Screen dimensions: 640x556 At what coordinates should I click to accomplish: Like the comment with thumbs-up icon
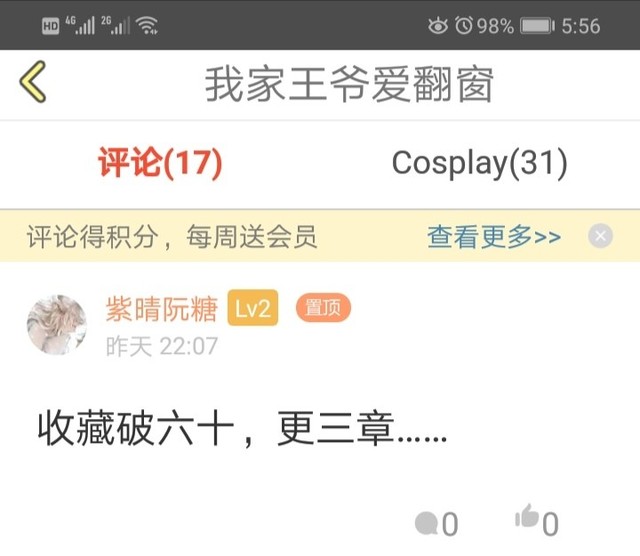pos(527,516)
